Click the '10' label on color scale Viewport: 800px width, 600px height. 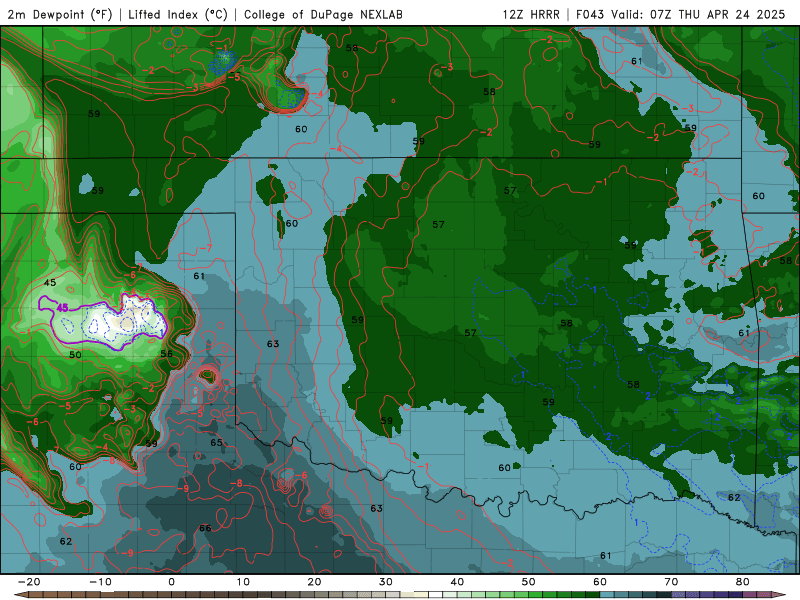tap(243, 582)
